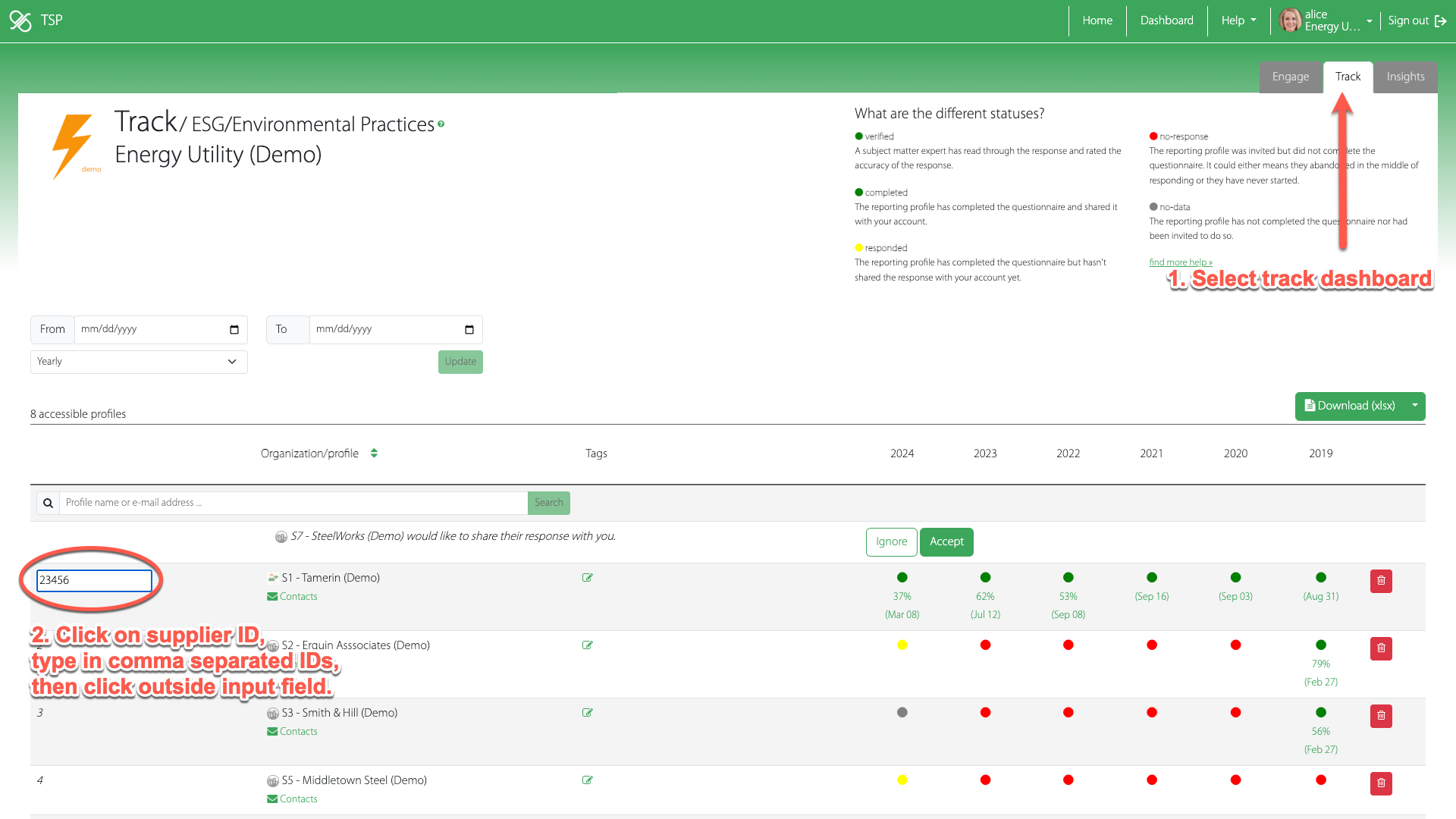Delete the S1 - Tamerin row with trash icon
The width and height of the screenshot is (1456, 819).
(1381, 581)
